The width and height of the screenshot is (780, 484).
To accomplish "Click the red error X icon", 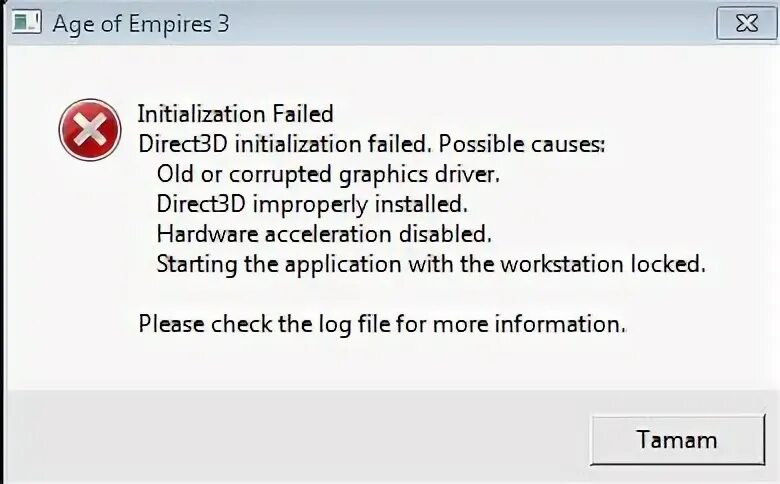I will click(x=90, y=131).
